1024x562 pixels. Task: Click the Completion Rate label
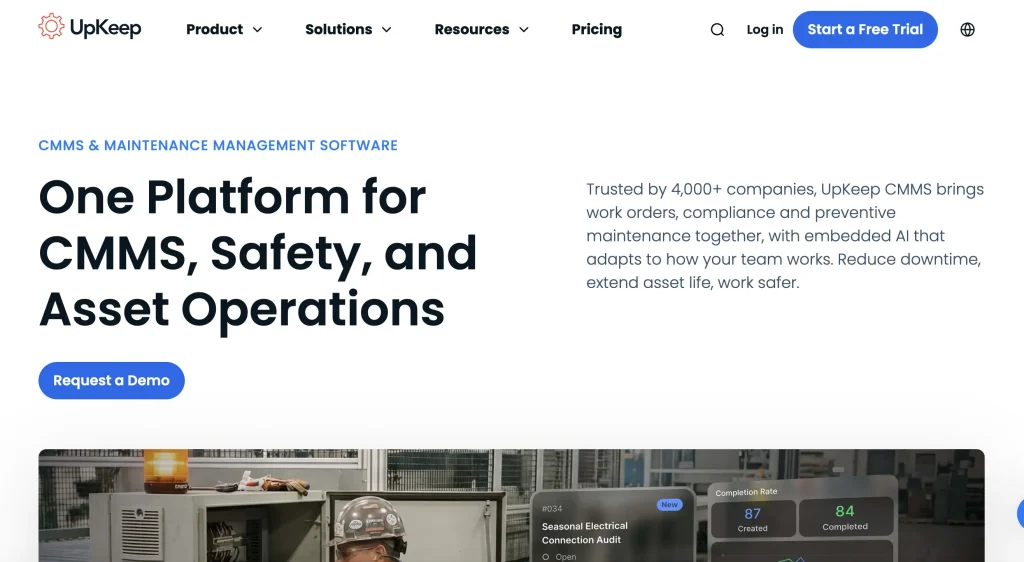[x=746, y=492]
